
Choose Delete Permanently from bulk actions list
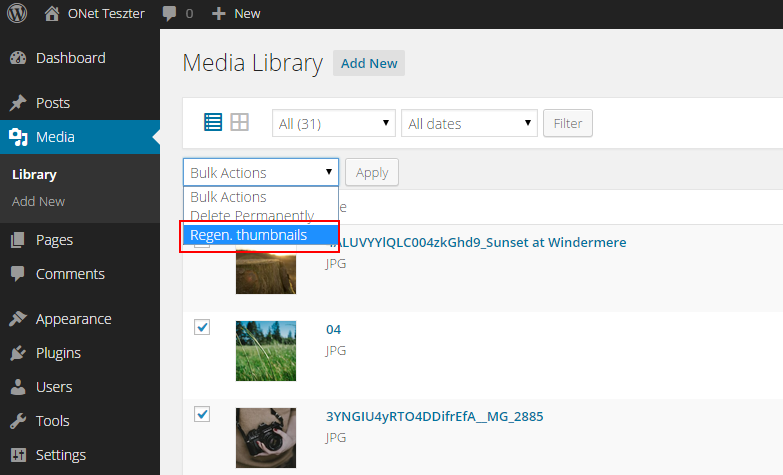point(252,215)
